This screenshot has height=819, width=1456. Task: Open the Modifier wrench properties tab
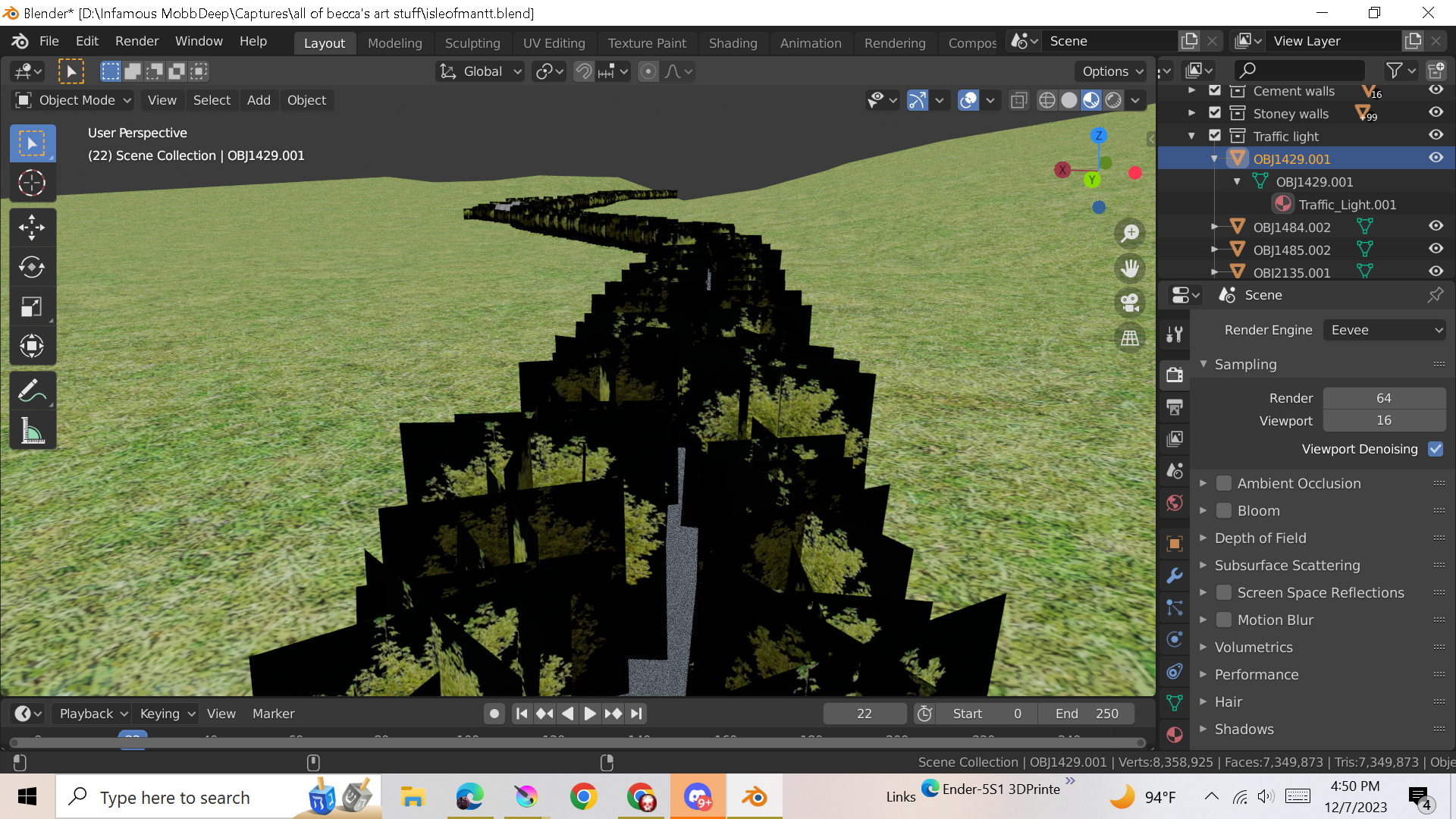coord(1175,576)
